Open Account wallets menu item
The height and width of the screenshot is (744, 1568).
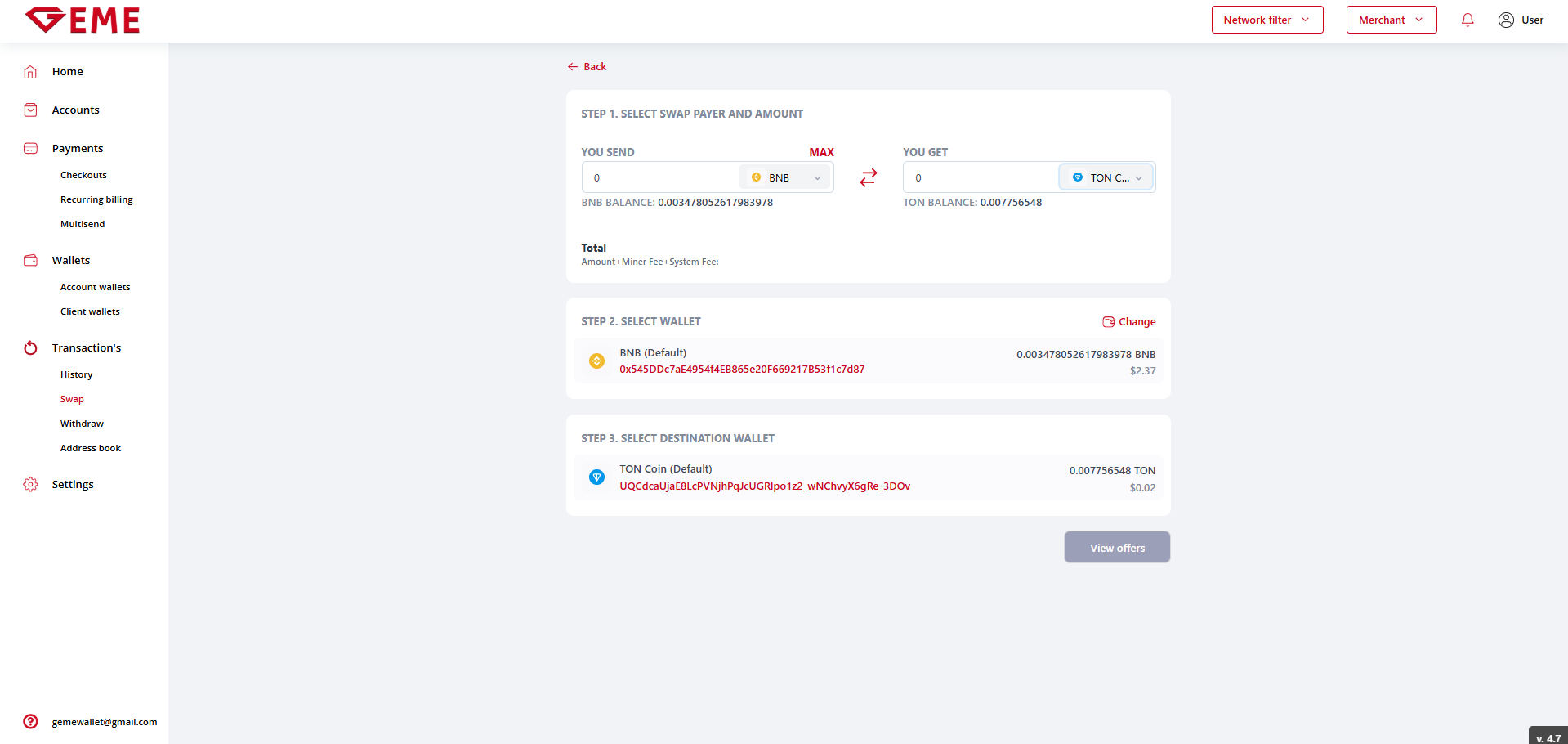95,287
